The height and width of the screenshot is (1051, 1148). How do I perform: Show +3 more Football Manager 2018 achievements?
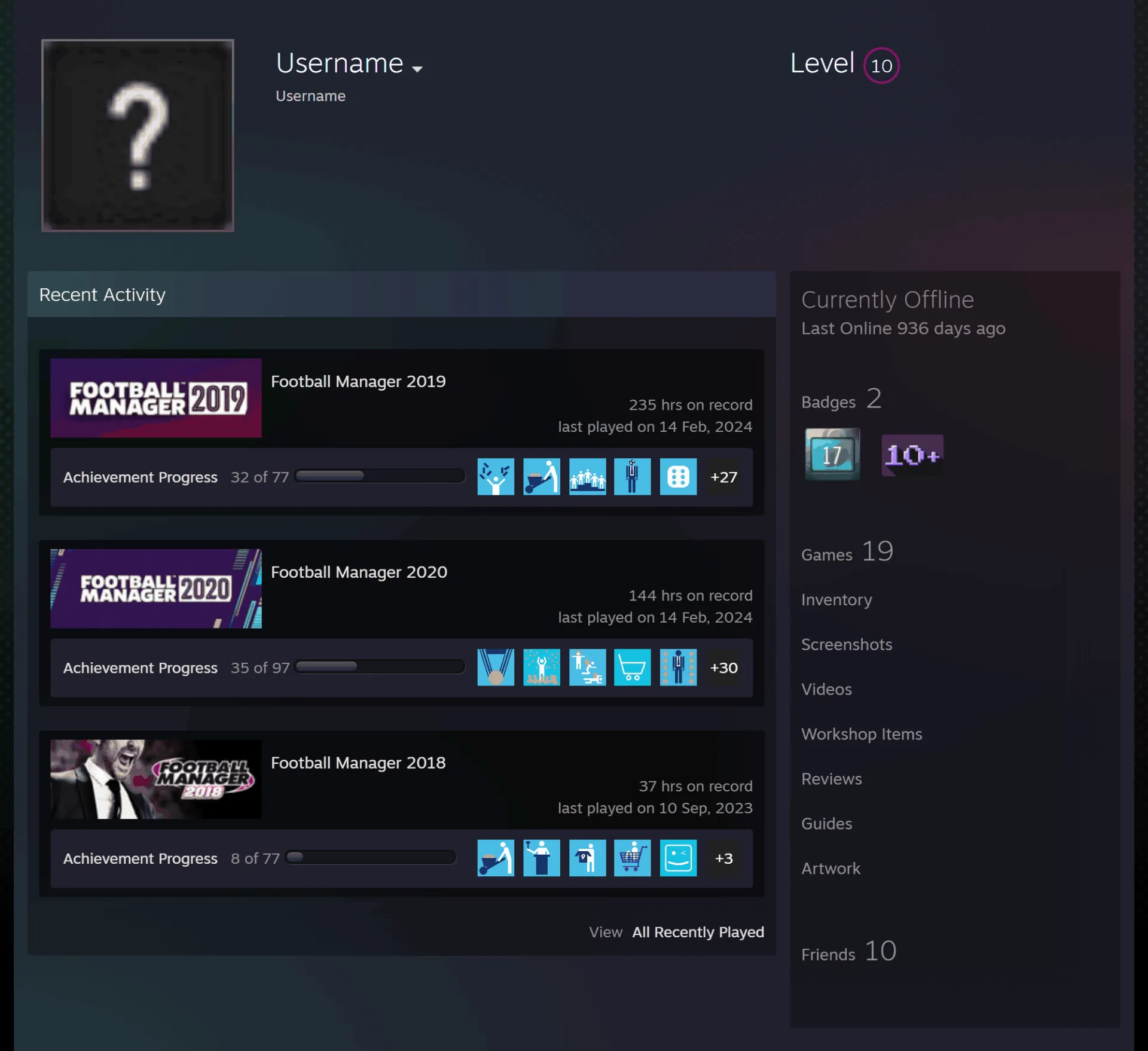click(x=723, y=858)
